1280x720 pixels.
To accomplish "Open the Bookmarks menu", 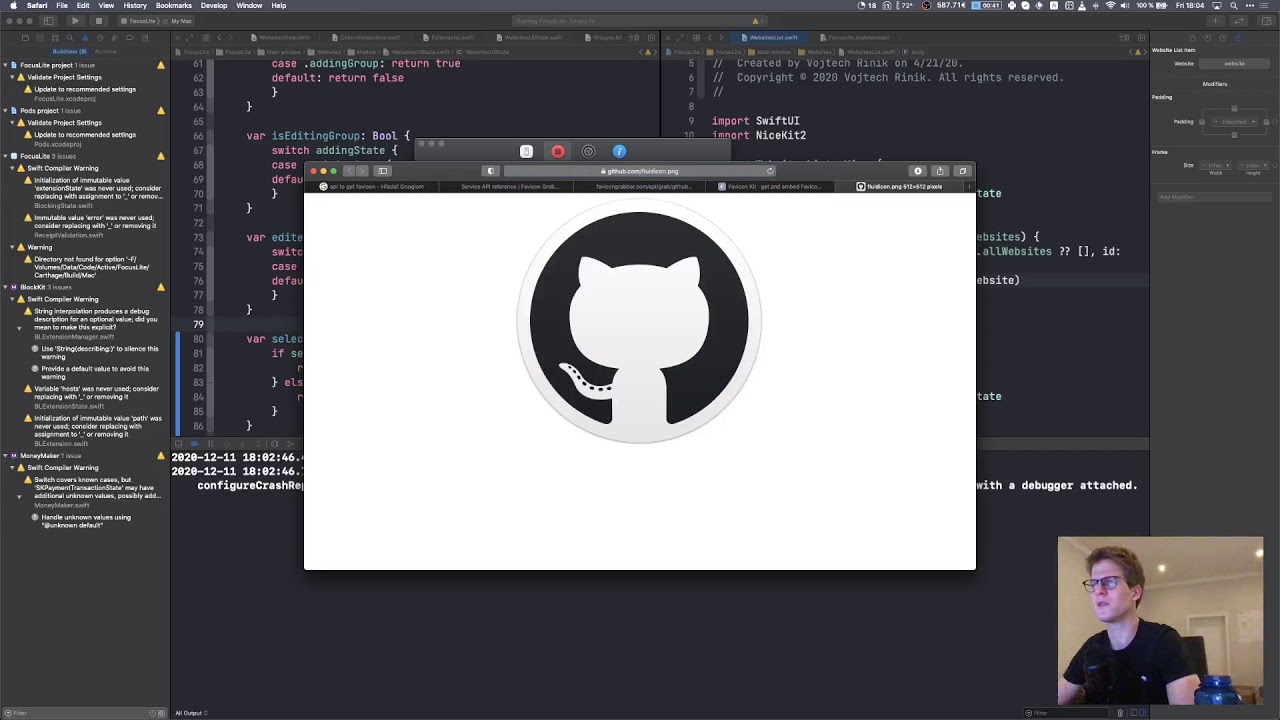I will click(x=174, y=6).
